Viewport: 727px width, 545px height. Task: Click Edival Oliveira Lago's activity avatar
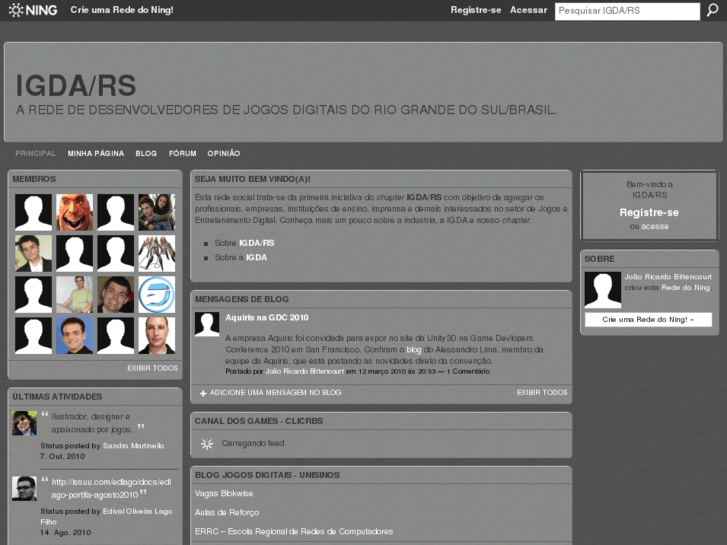(24, 488)
